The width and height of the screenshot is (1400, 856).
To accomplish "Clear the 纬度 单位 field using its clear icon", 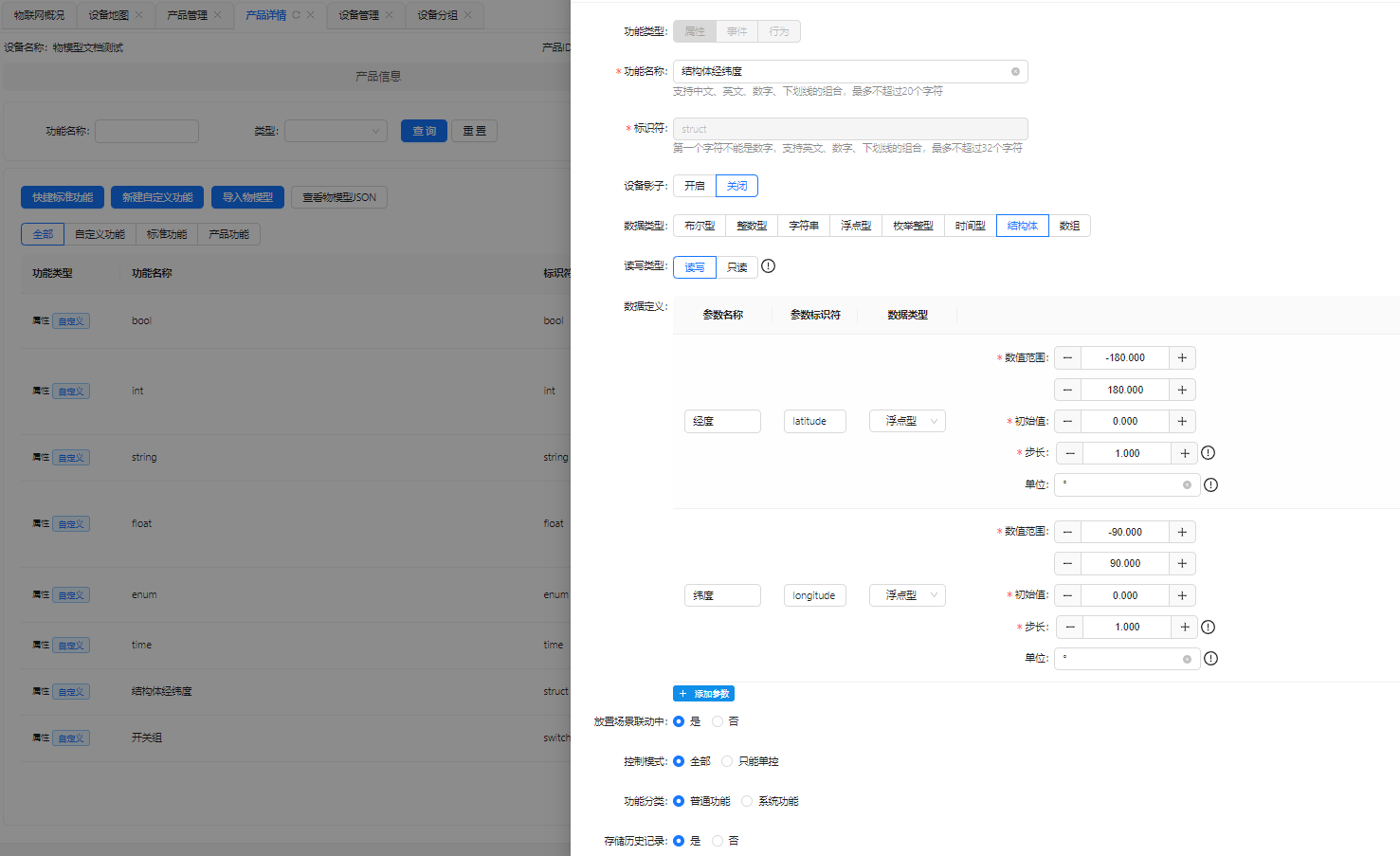I will 1187,659.
